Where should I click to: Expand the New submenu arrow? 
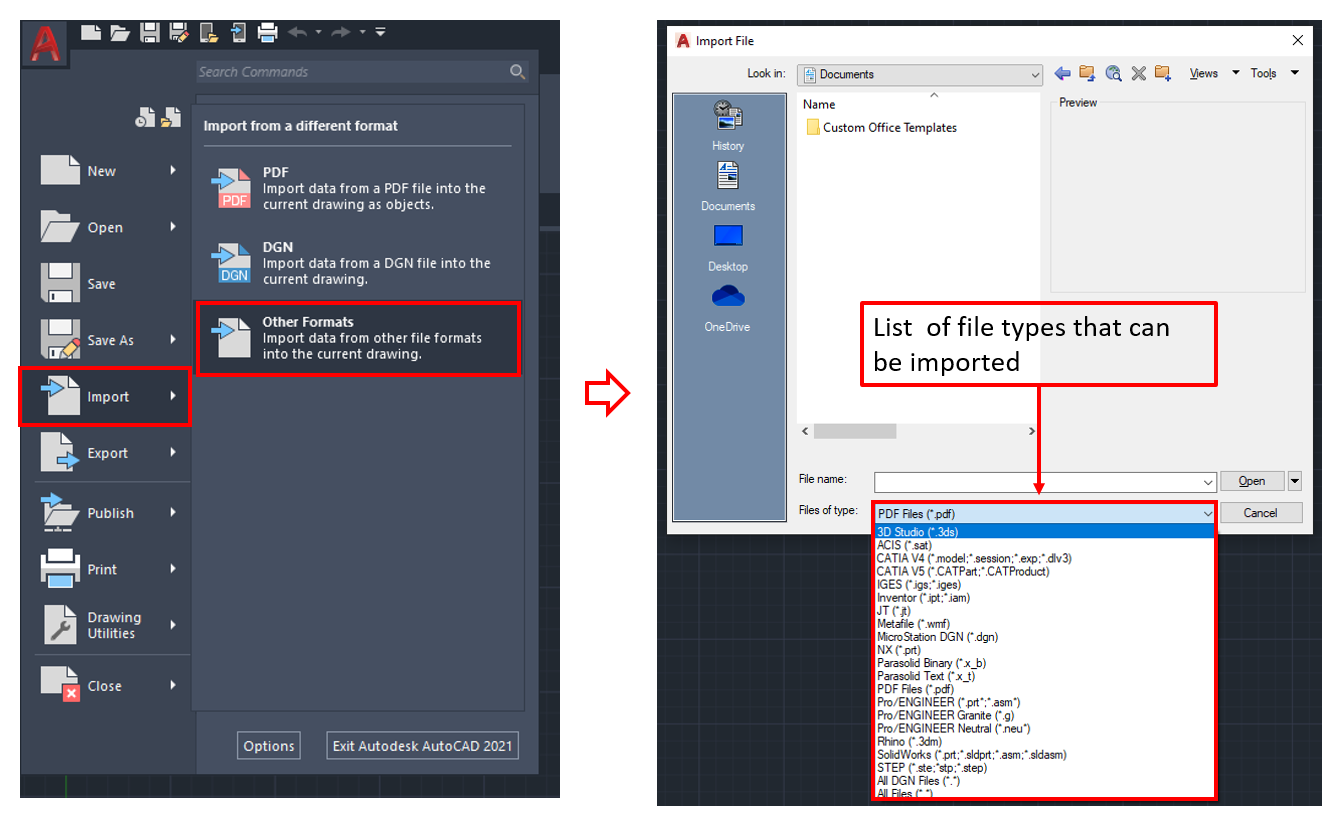coord(173,171)
